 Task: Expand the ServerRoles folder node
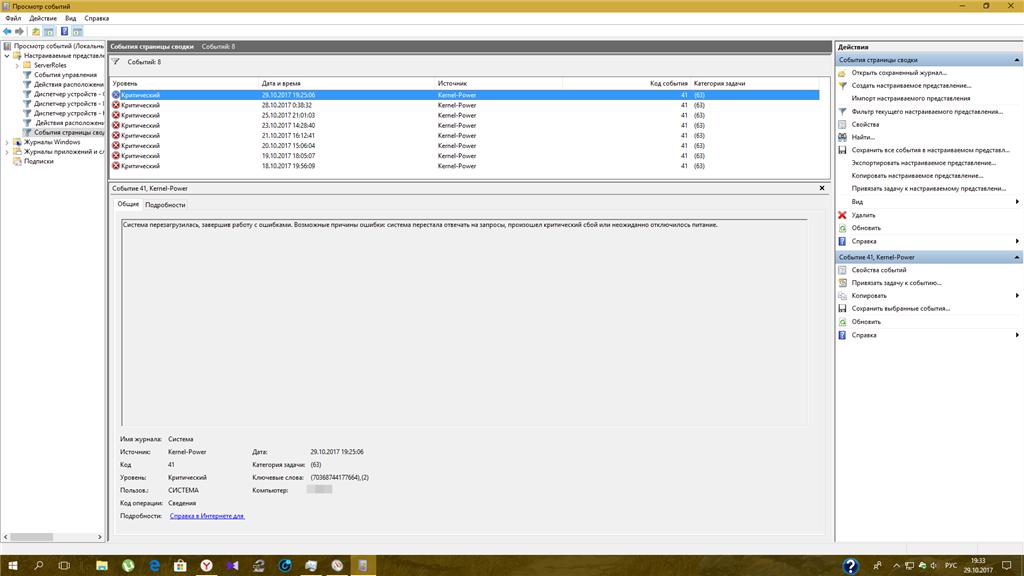click(x=17, y=65)
